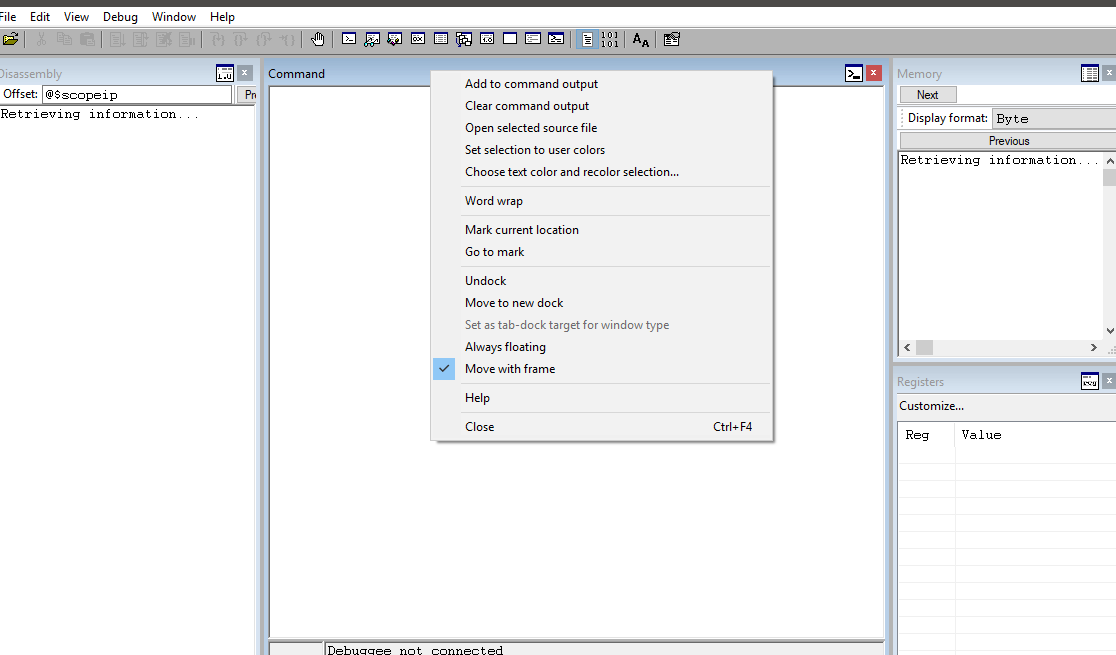Open the View menu

[x=76, y=16]
